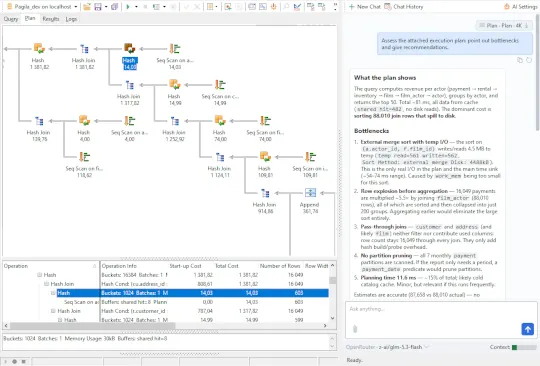Attach a file with the paperclip icon

click(355, 329)
